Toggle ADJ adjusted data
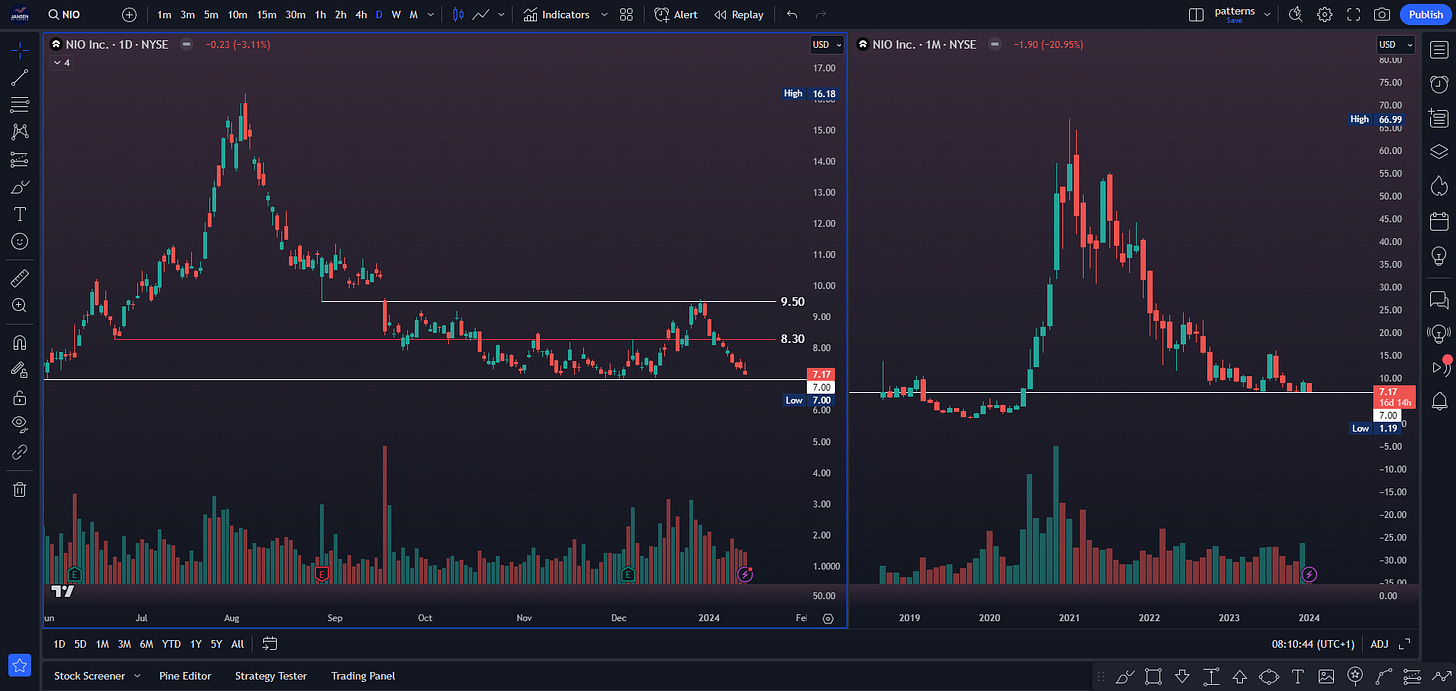Image resolution: width=1456 pixels, height=691 pixels. coord(1379,644)
